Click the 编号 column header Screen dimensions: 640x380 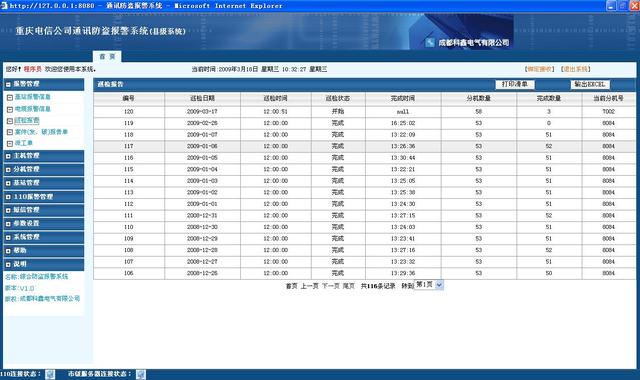(129, 98)
